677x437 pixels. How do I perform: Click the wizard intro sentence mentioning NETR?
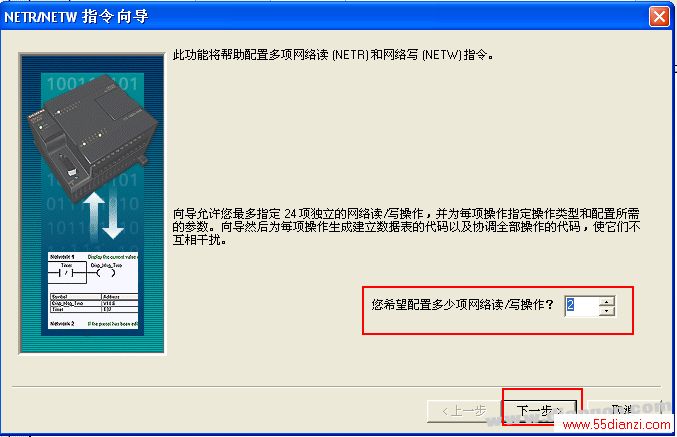pyautogui.click(x=333, y=55)
